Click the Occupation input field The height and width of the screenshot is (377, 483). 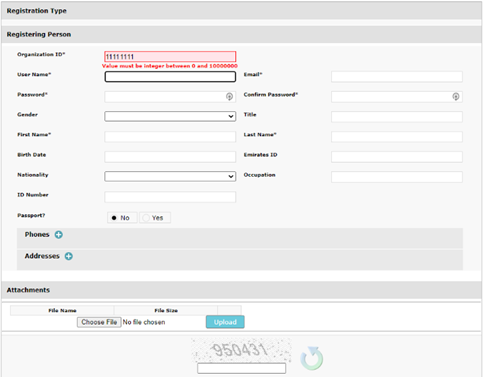(397, 177)
